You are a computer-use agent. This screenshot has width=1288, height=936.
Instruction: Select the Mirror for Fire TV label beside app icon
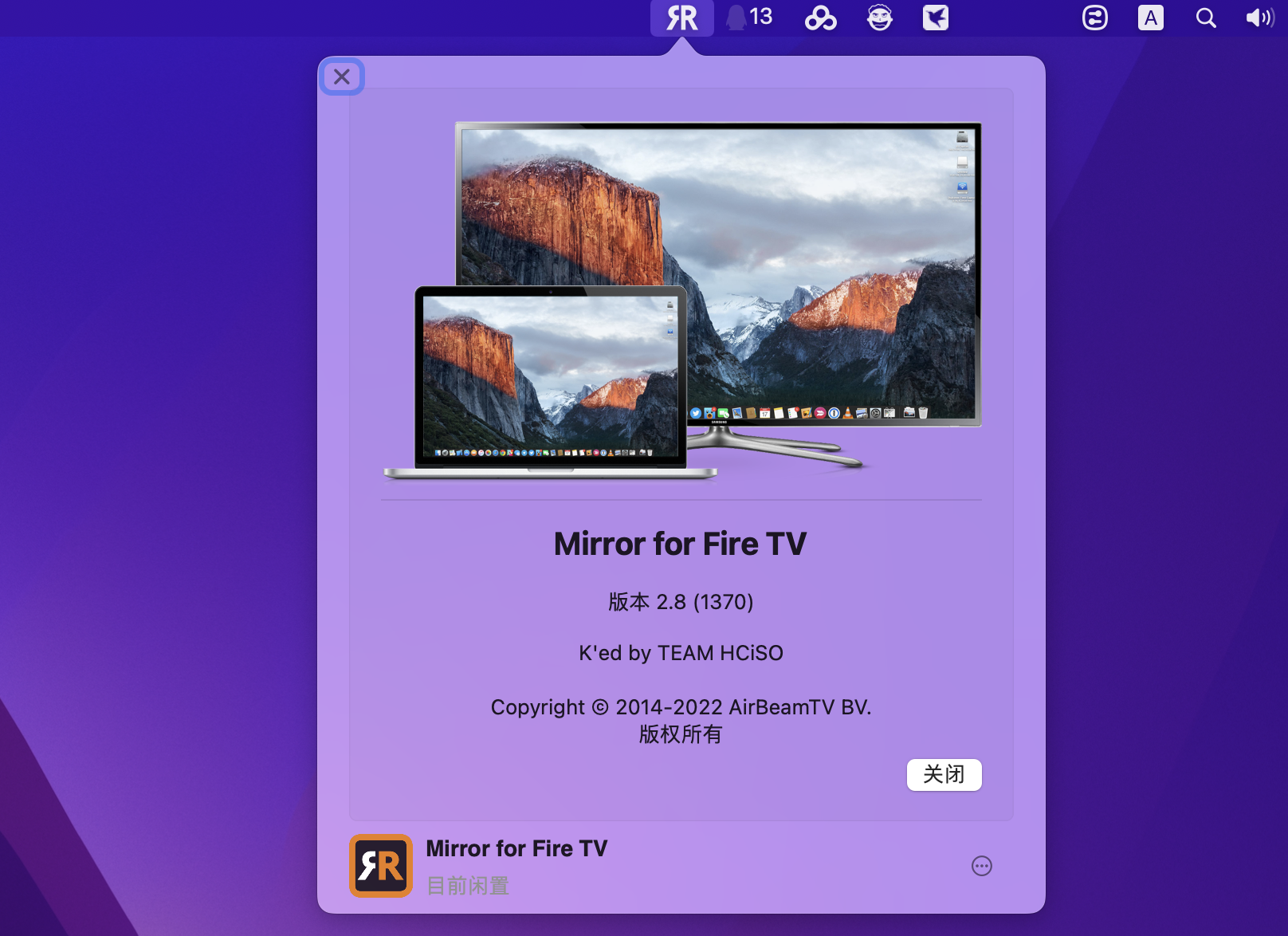click(x=516, y=848)
